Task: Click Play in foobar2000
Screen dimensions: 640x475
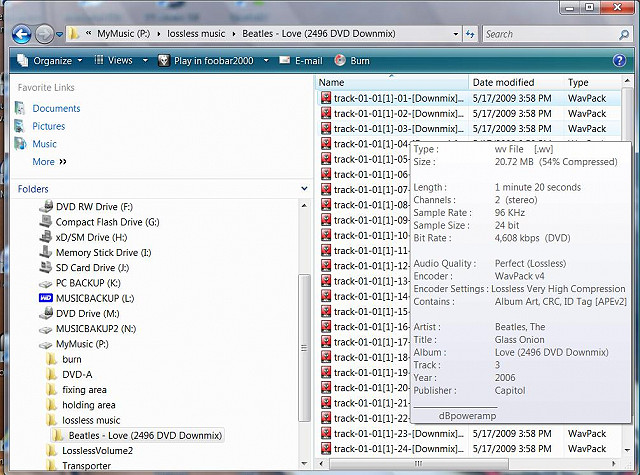Action: point(206,61)
